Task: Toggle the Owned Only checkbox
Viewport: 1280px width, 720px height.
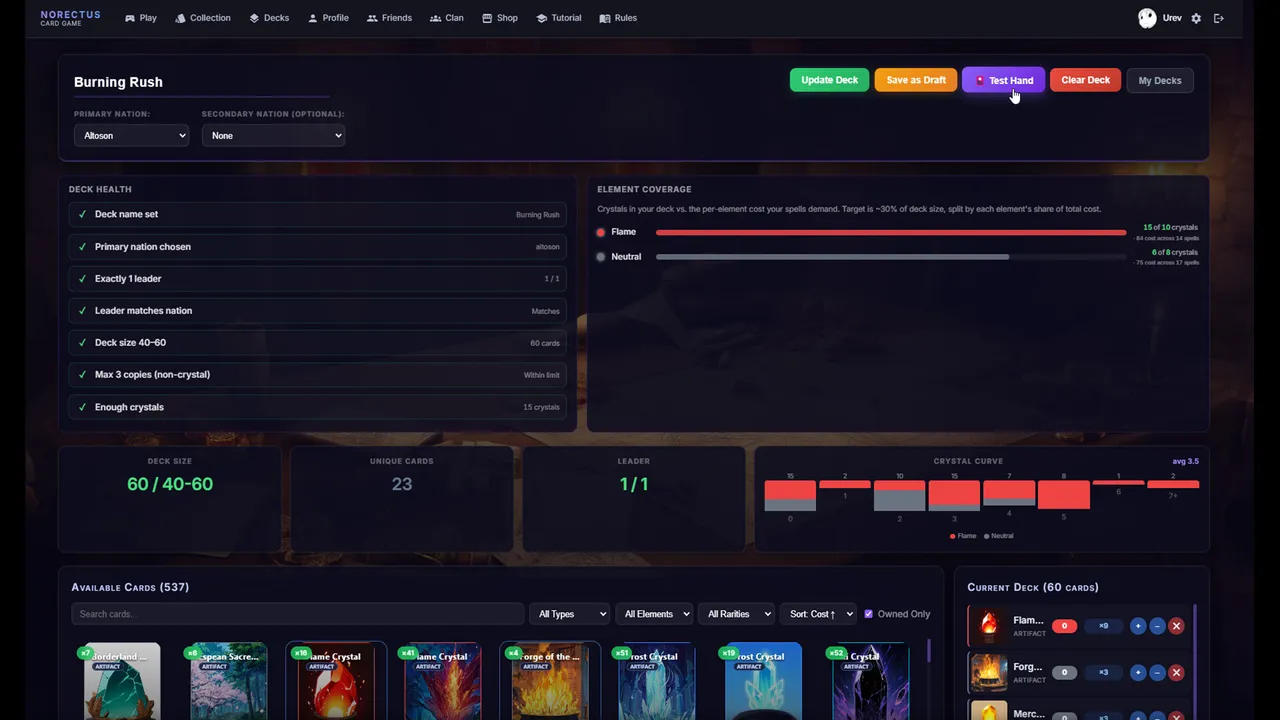Action: click(868, 614)
